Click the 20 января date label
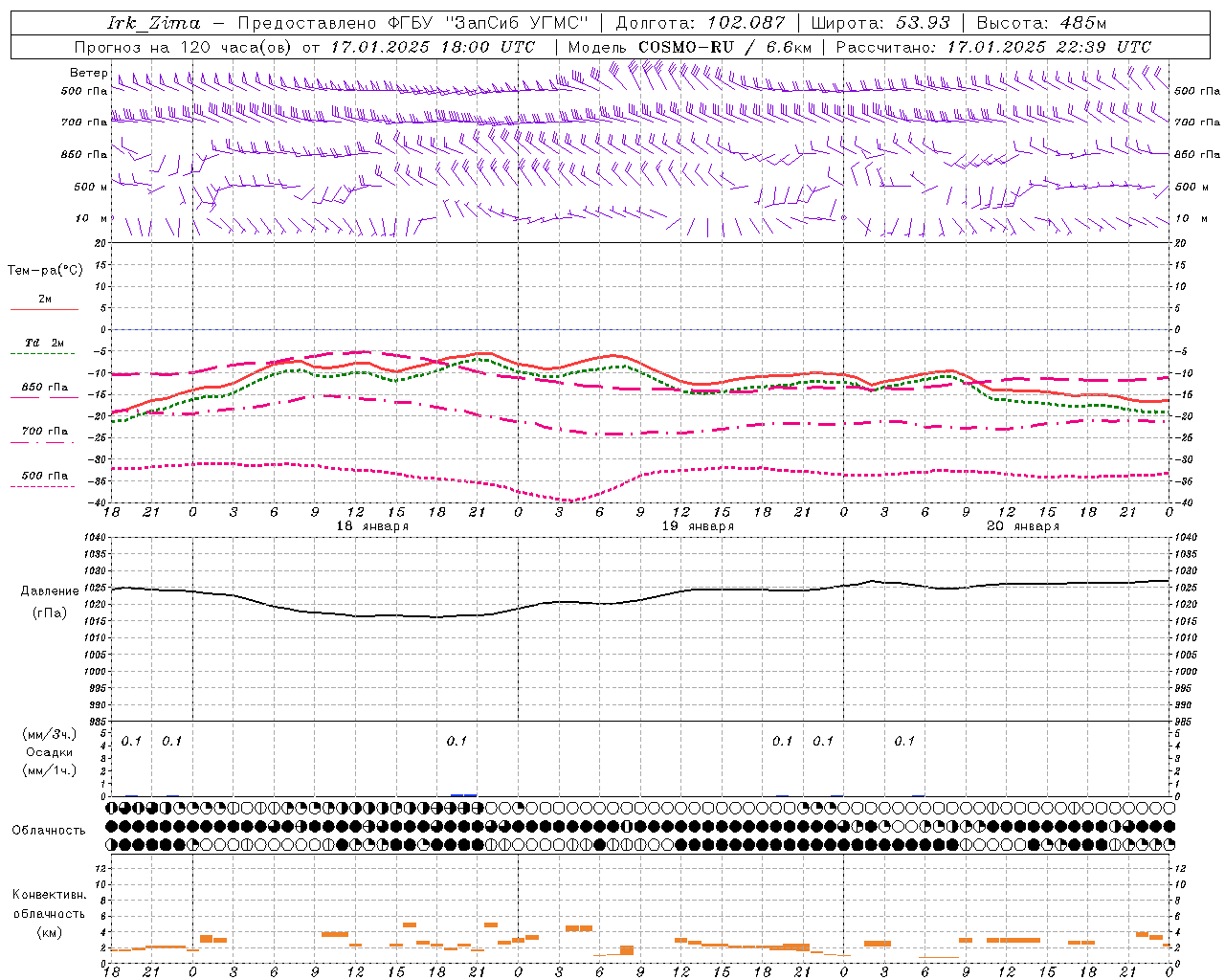This screenshot has width=1225, height=980. [1023, 526]
